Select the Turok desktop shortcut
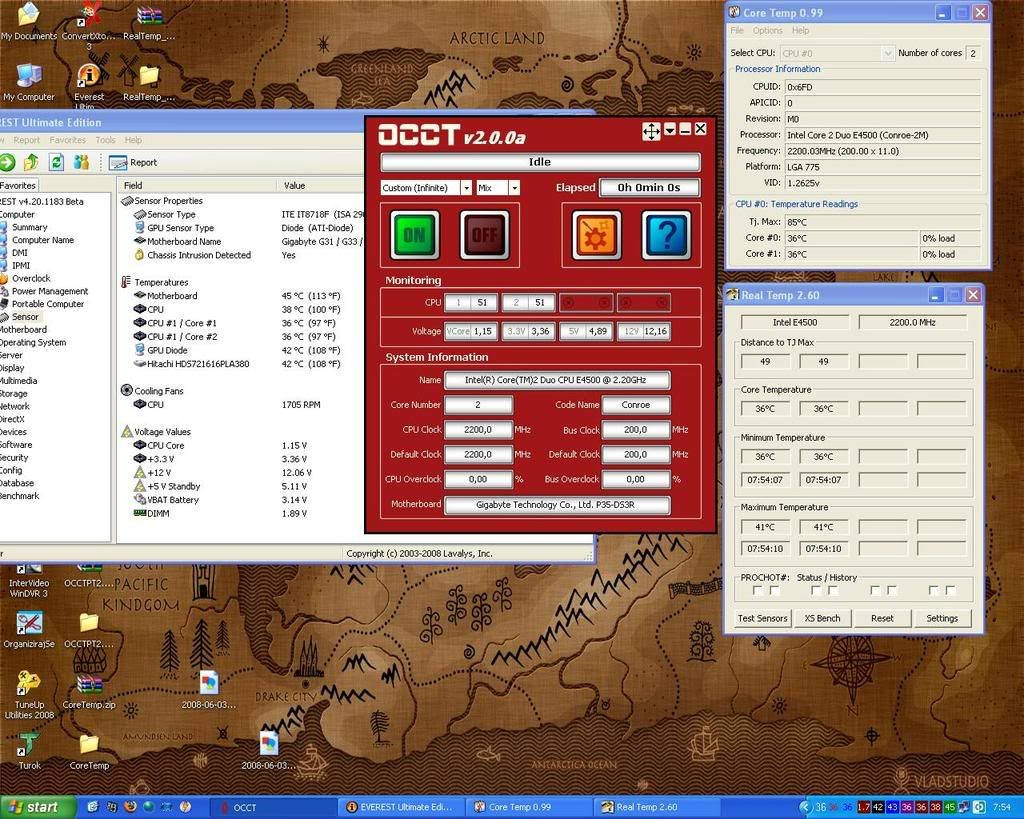This screenshot has width=1024, height=819. click(29, 752)
